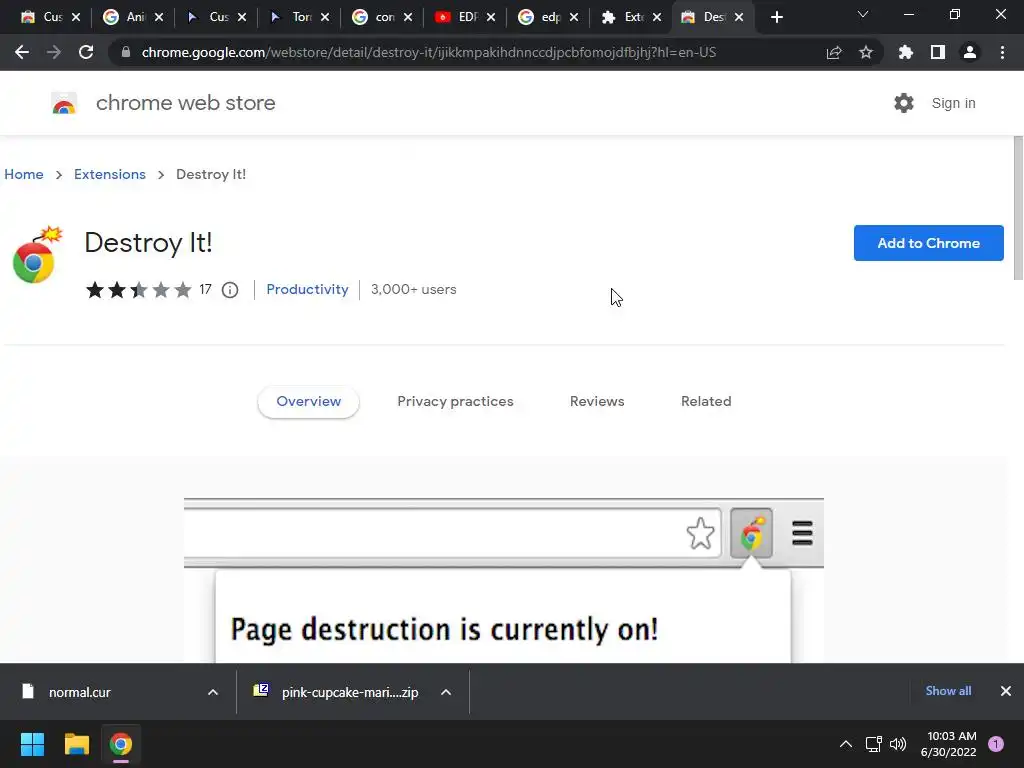Close the EDP YouTube tab

(x=490, y=18)
